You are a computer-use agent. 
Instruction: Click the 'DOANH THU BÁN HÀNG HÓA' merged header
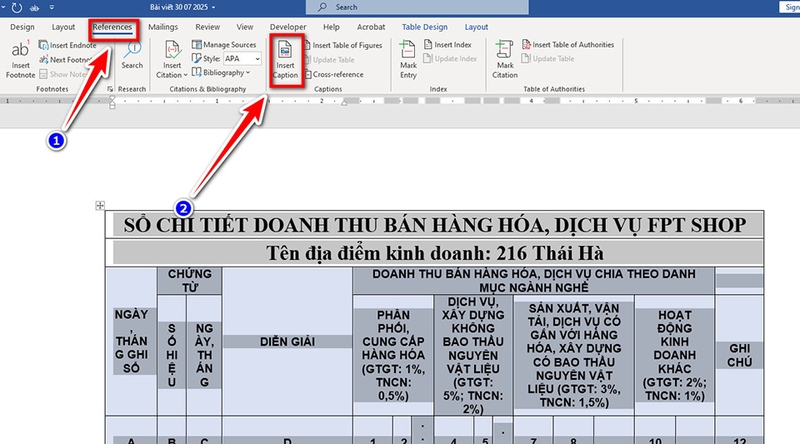534,281
